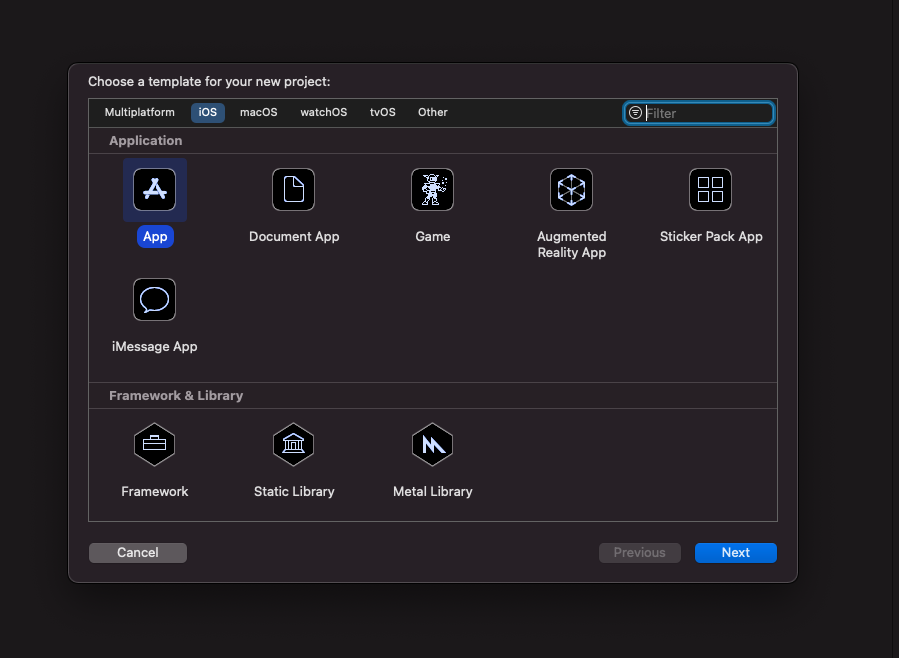Click the "Metal Library" label text
Image resolution: width=899 pixels, height=658 pixels.
[x=433, y=491]
